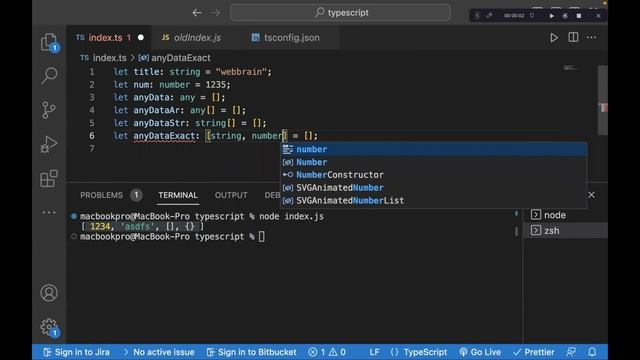Open the notifications bell icon
Viewport: 640px width, 360px height.
pos(592,352)
